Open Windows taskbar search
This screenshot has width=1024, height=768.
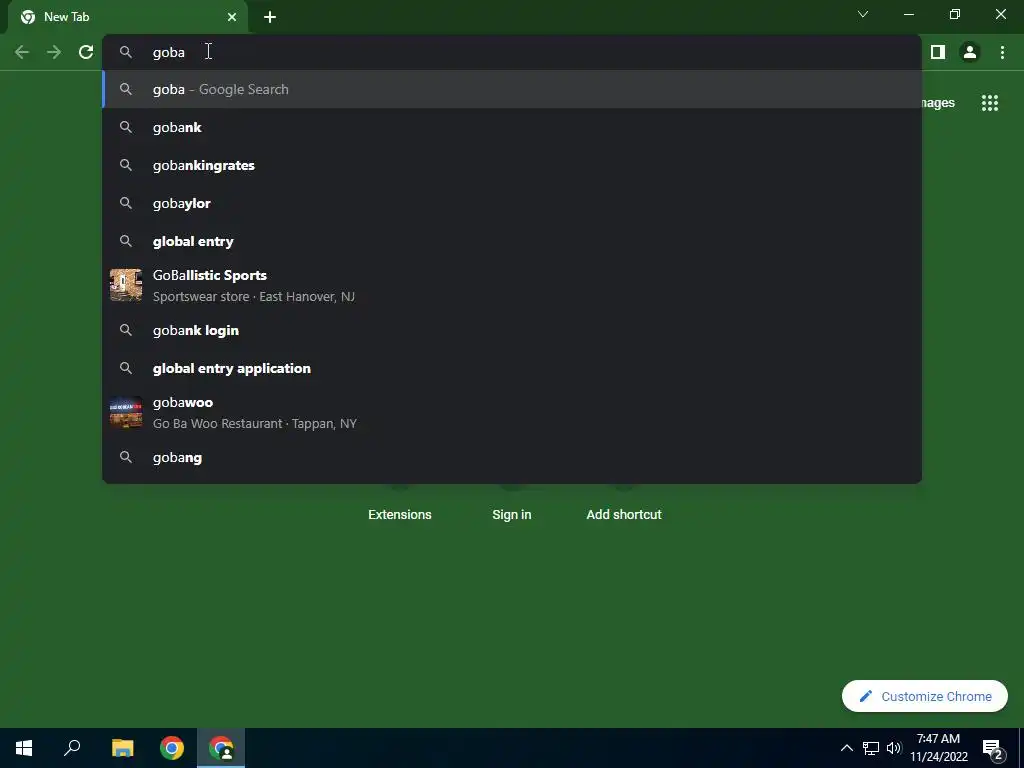point(72,748)
